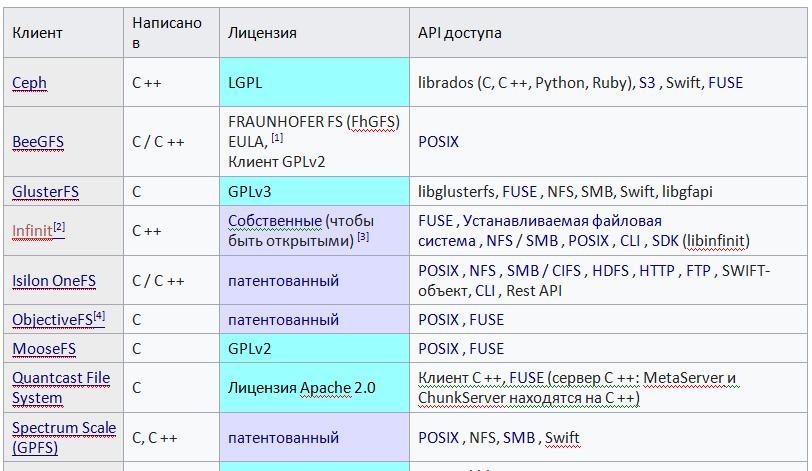Click the POSIX link in the Isilon OneFS row
The height and width of the screenshot is (471, 812).
click(438, 271)
